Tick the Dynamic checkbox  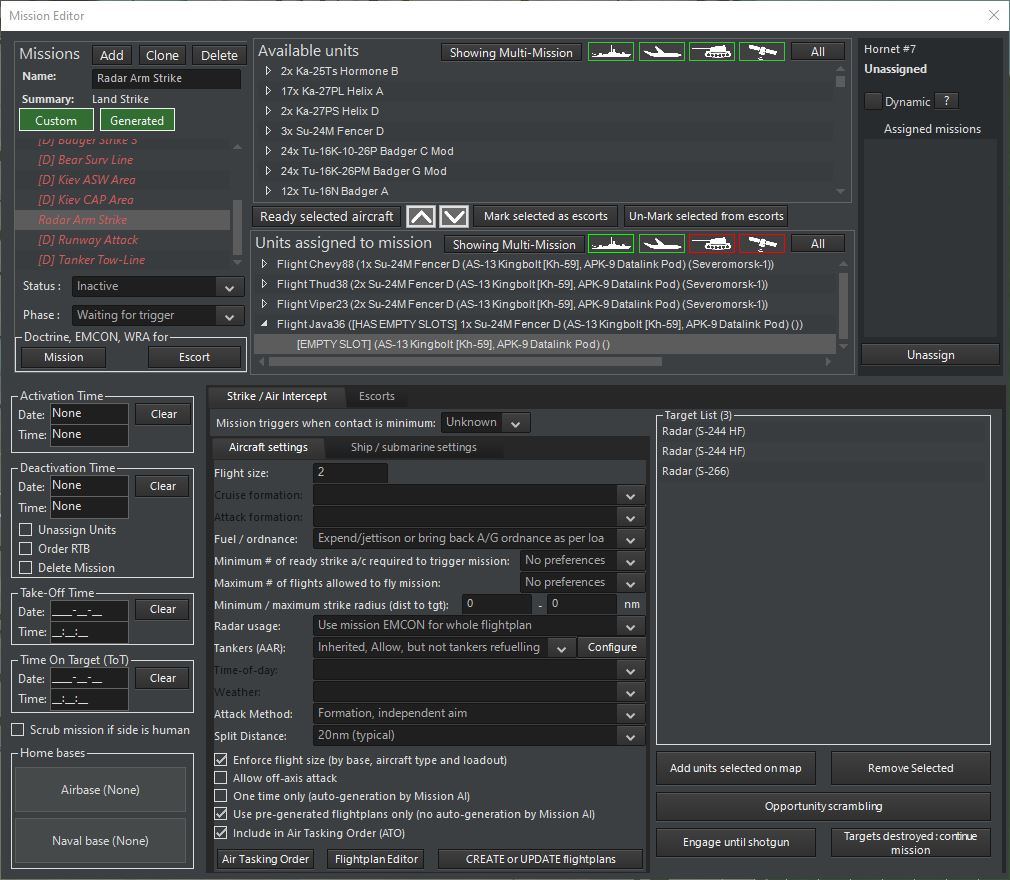tap(874, 101)
